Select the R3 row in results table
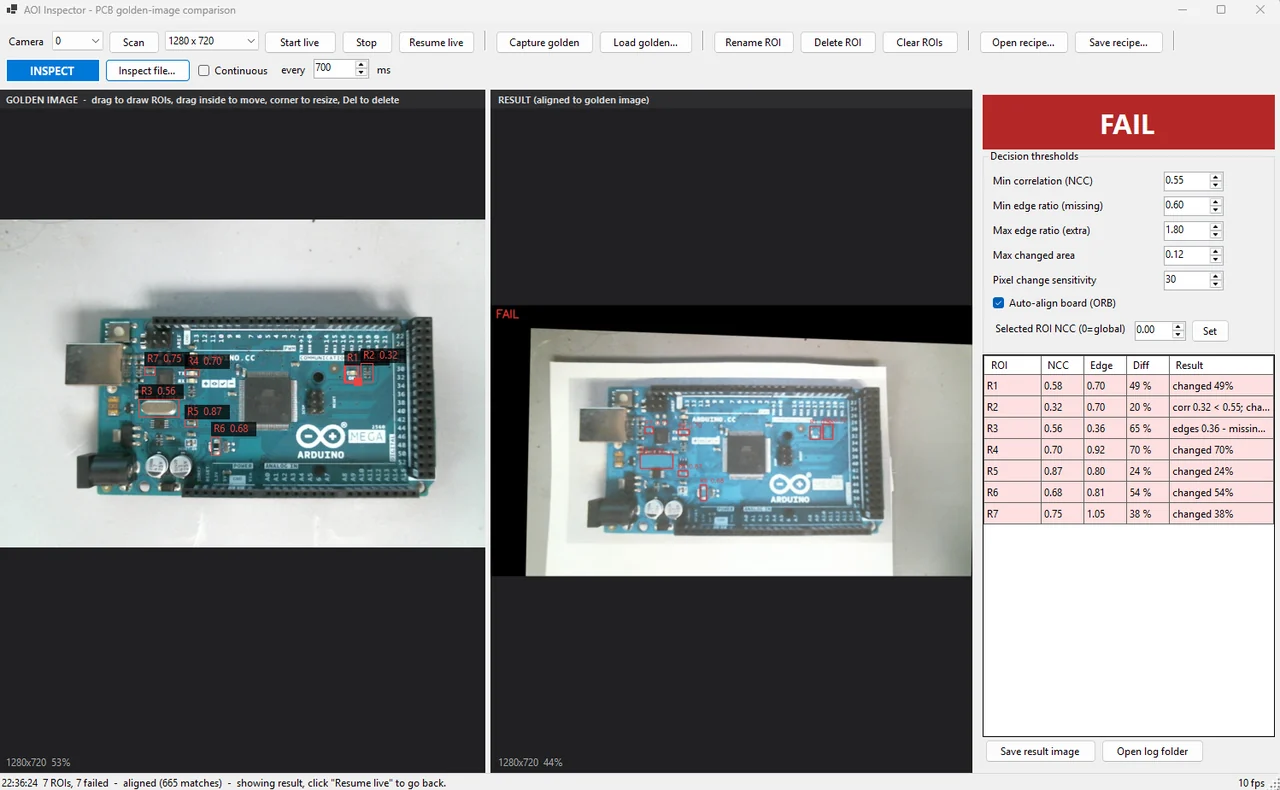This screenshot has width=1280, height=790. pyautogui.click(x=1128, y=428)
